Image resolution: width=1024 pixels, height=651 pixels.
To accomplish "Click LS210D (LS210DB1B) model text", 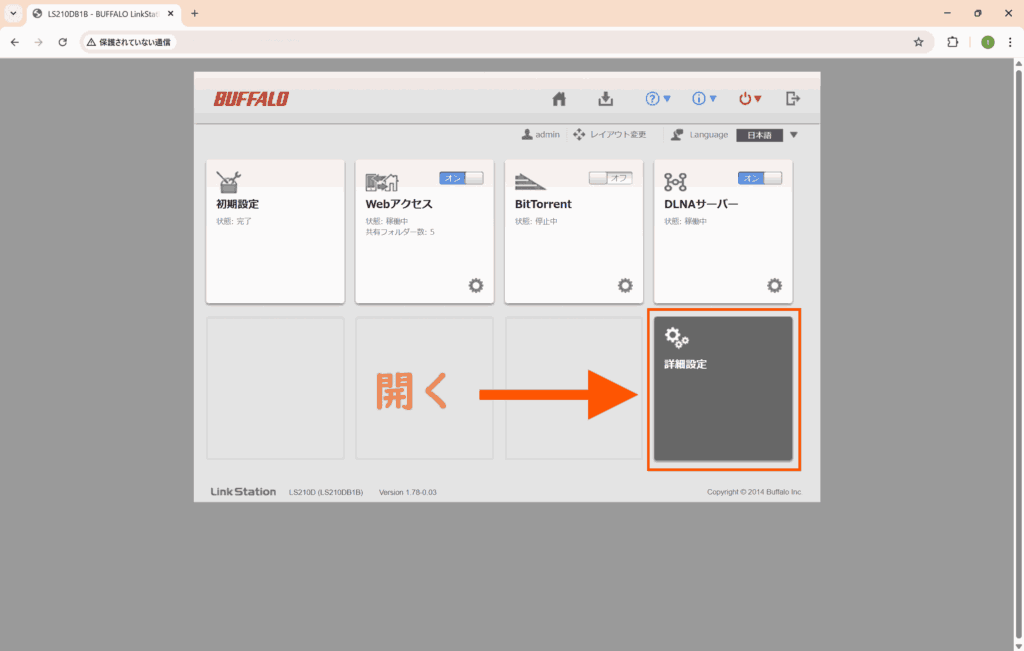I will tap(326, 492).
